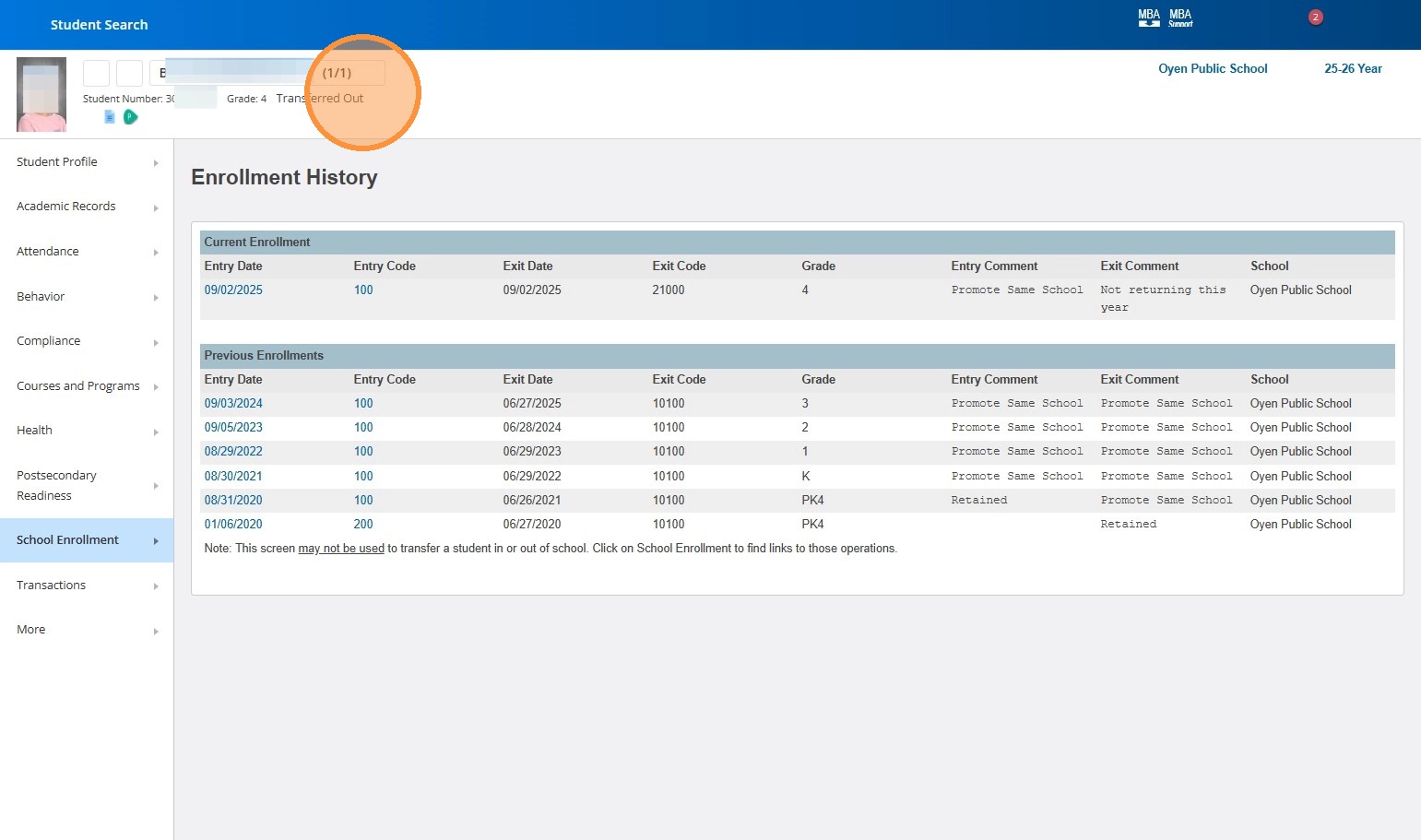Click the red notification badge
This screenshot has height=840, width=1421.
click(1315, 18)
